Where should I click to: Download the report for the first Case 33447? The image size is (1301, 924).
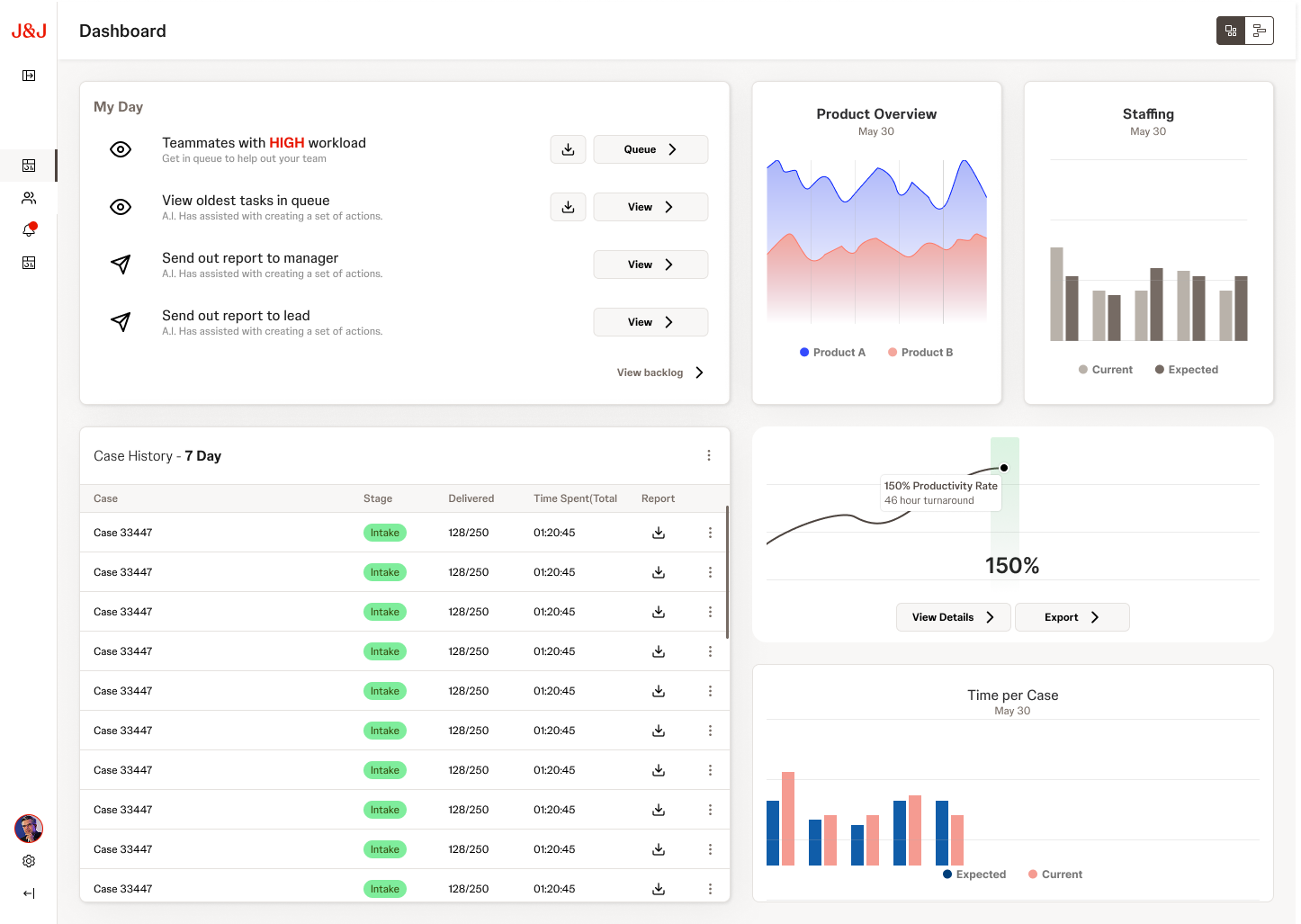pyautogui.click(x=658, y=533)
